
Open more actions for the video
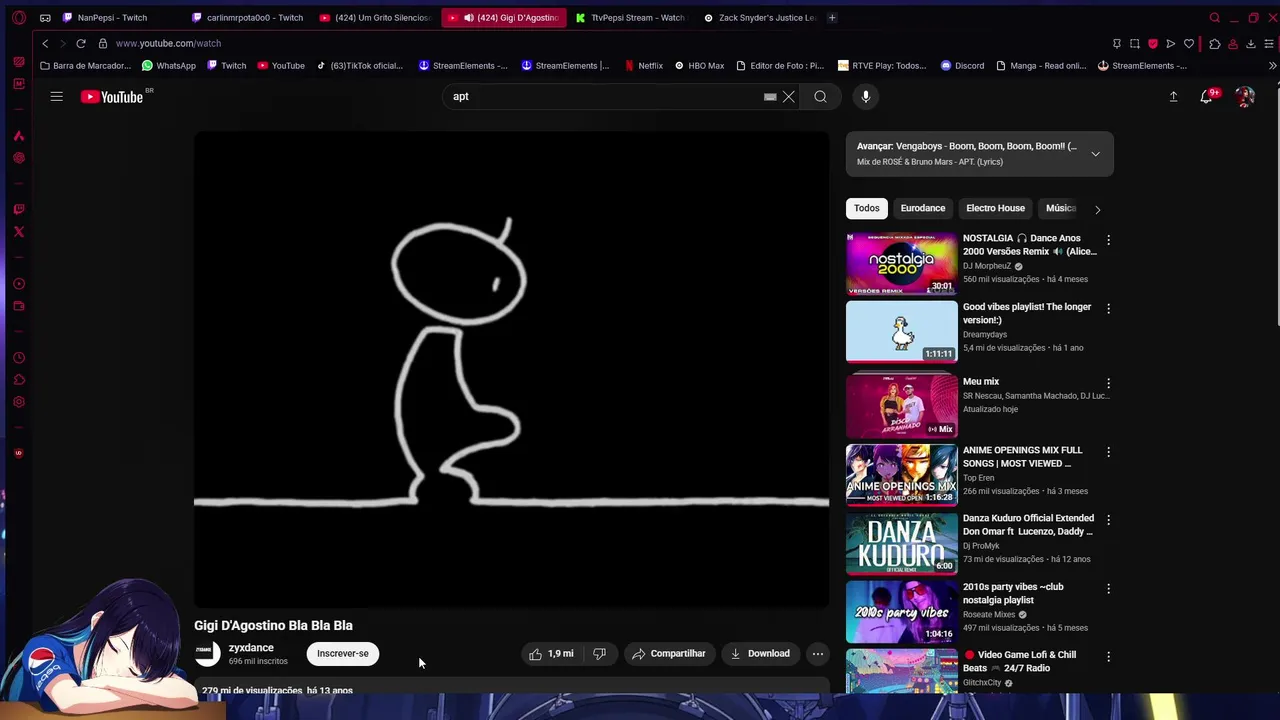(818, 654)
